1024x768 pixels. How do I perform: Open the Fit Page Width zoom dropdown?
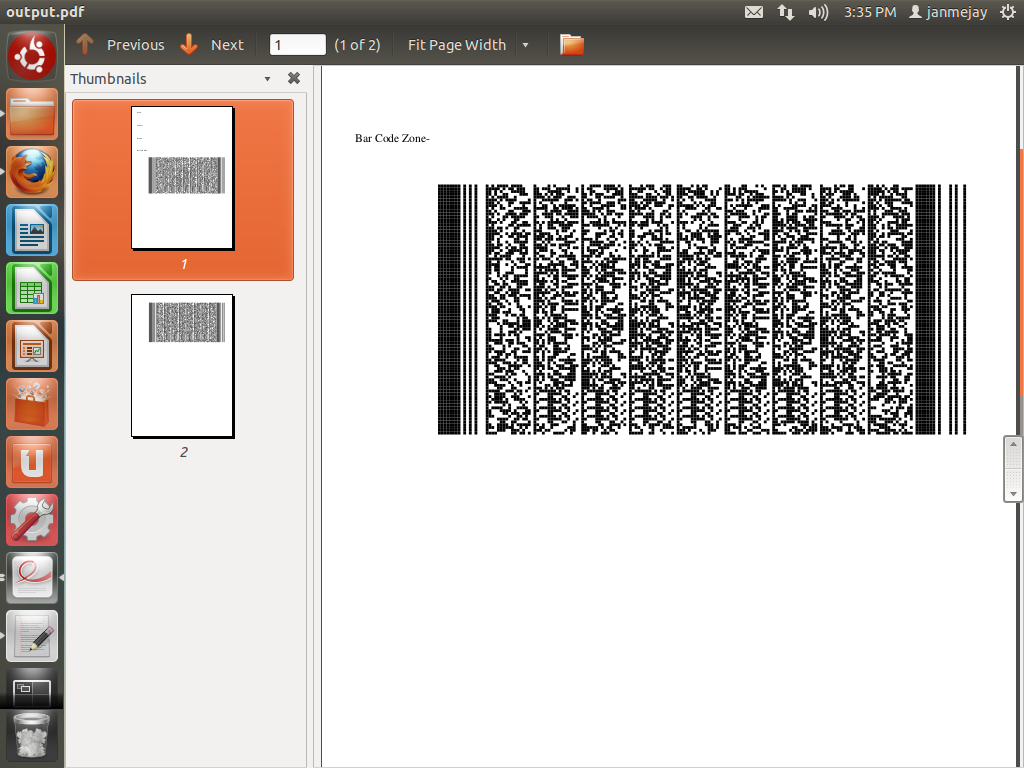click(457, 44)
